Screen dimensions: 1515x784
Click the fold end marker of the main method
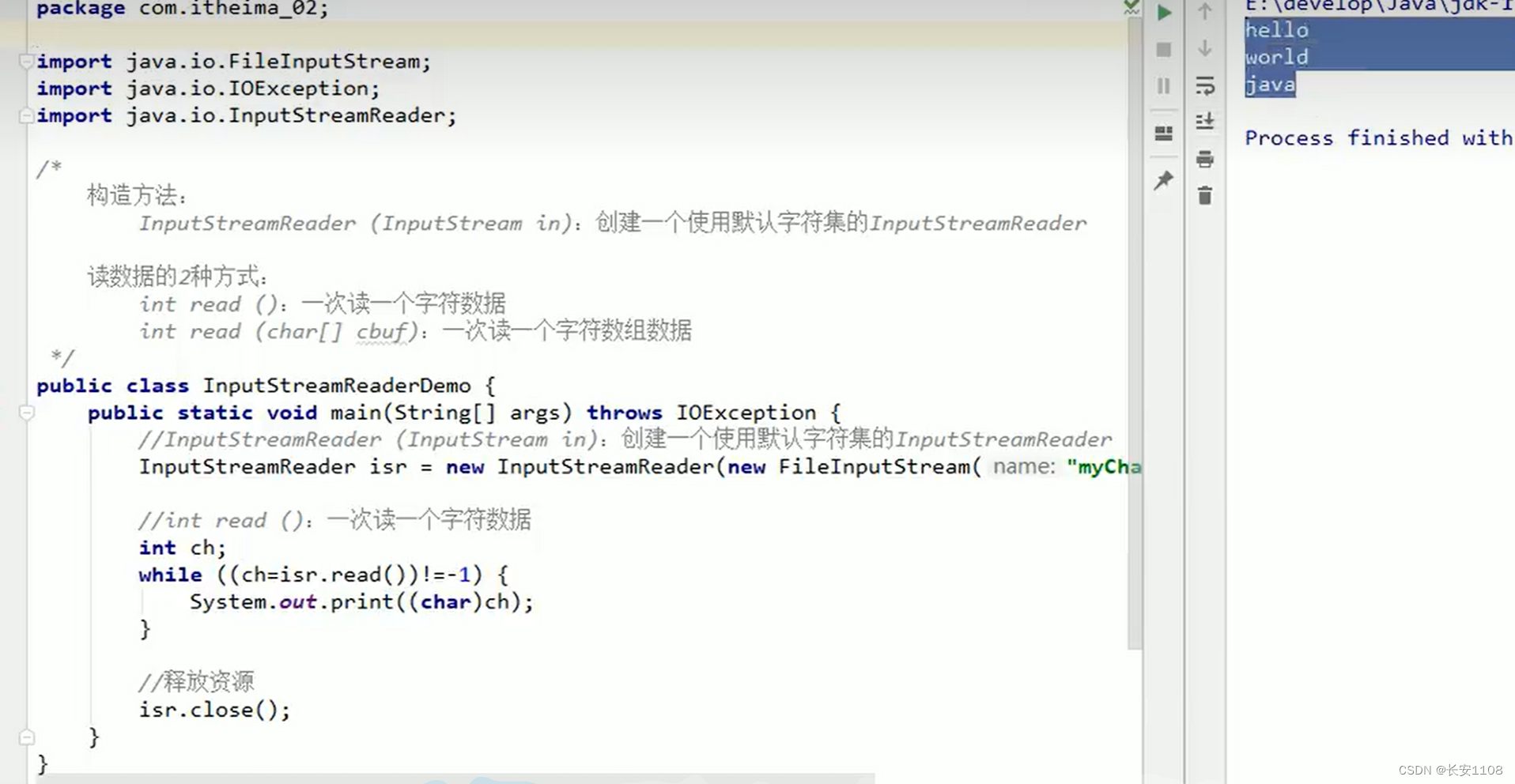(26, 737)
